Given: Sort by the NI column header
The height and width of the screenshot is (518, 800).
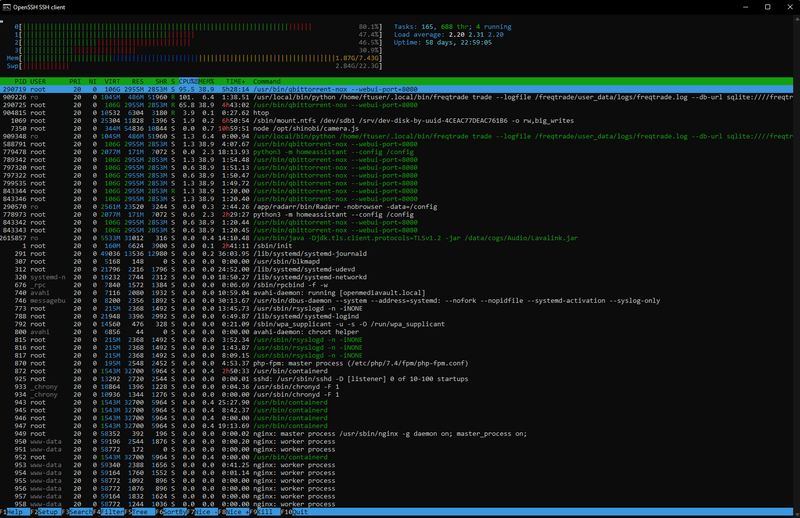Looking at the screenshot, I should tap(92, 82).
